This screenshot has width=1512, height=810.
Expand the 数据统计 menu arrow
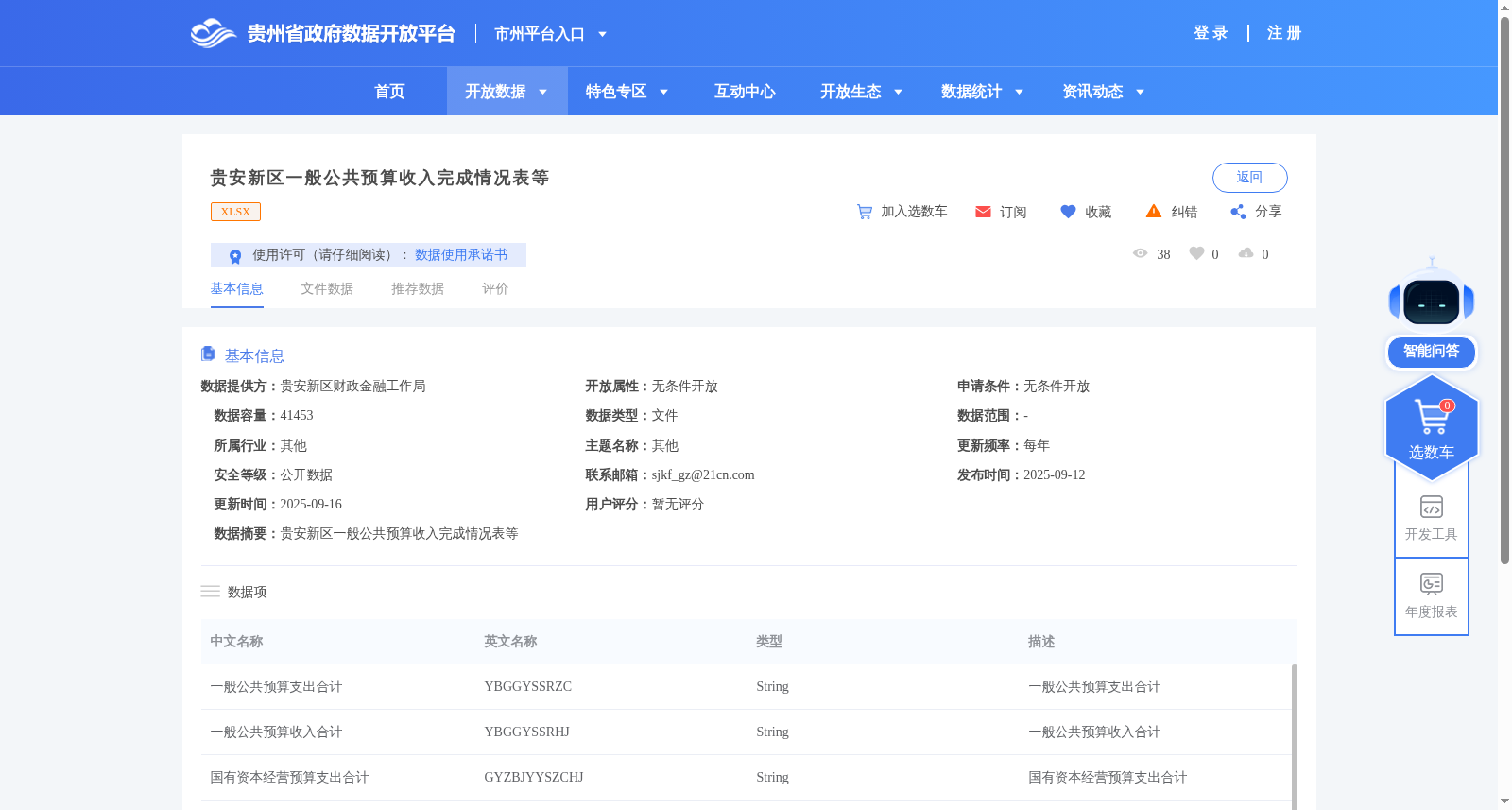pyautogui.click(x=1019, y=92)
